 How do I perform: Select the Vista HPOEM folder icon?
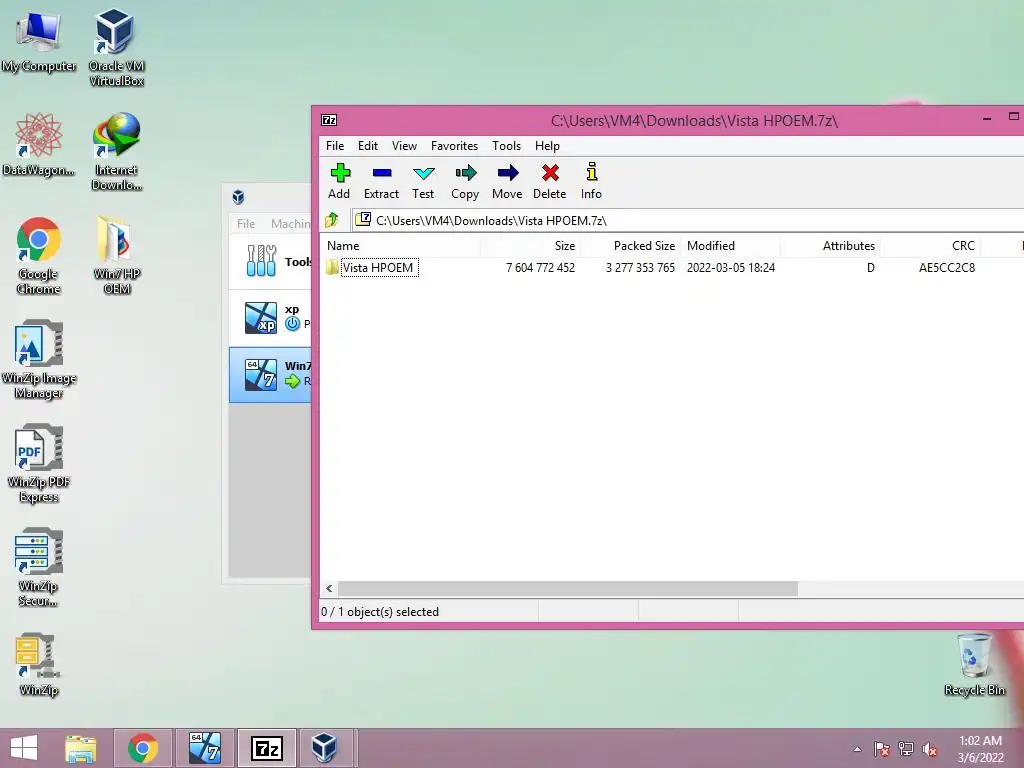(x=332, y=267)
